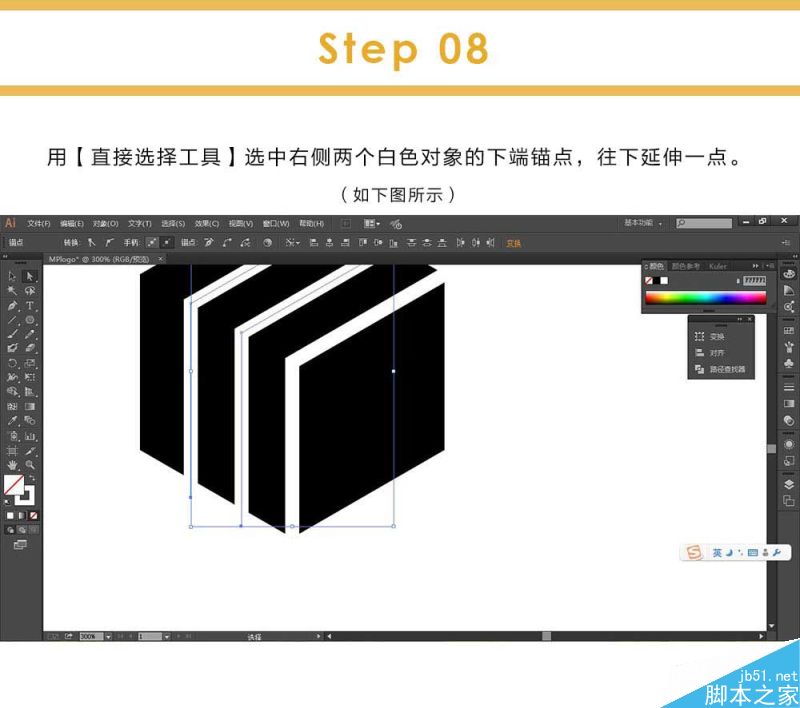Open the artboard navigation dropdown

point(167,636)
